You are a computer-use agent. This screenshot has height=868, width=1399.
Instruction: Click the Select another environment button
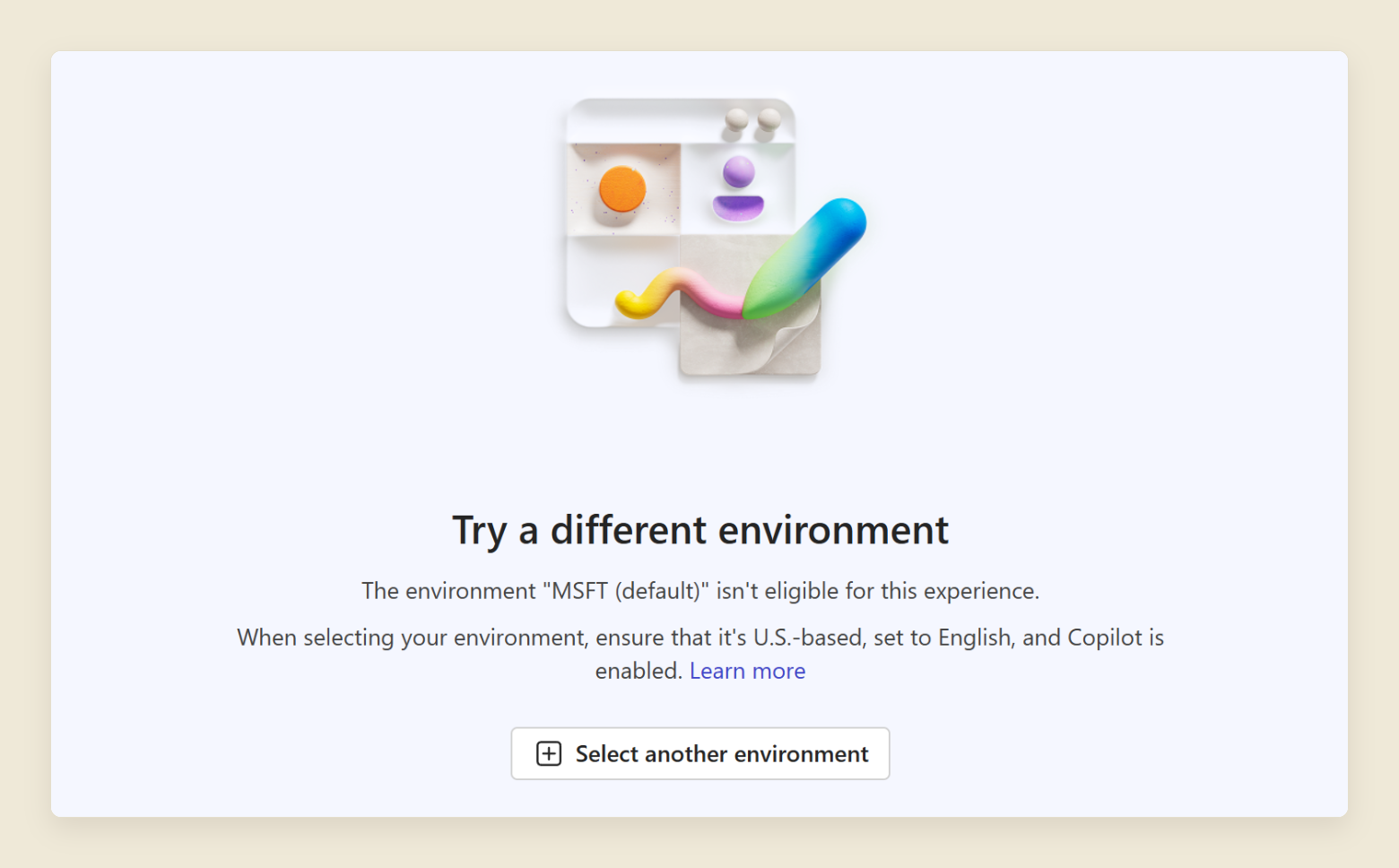click(x=700, y=753)
